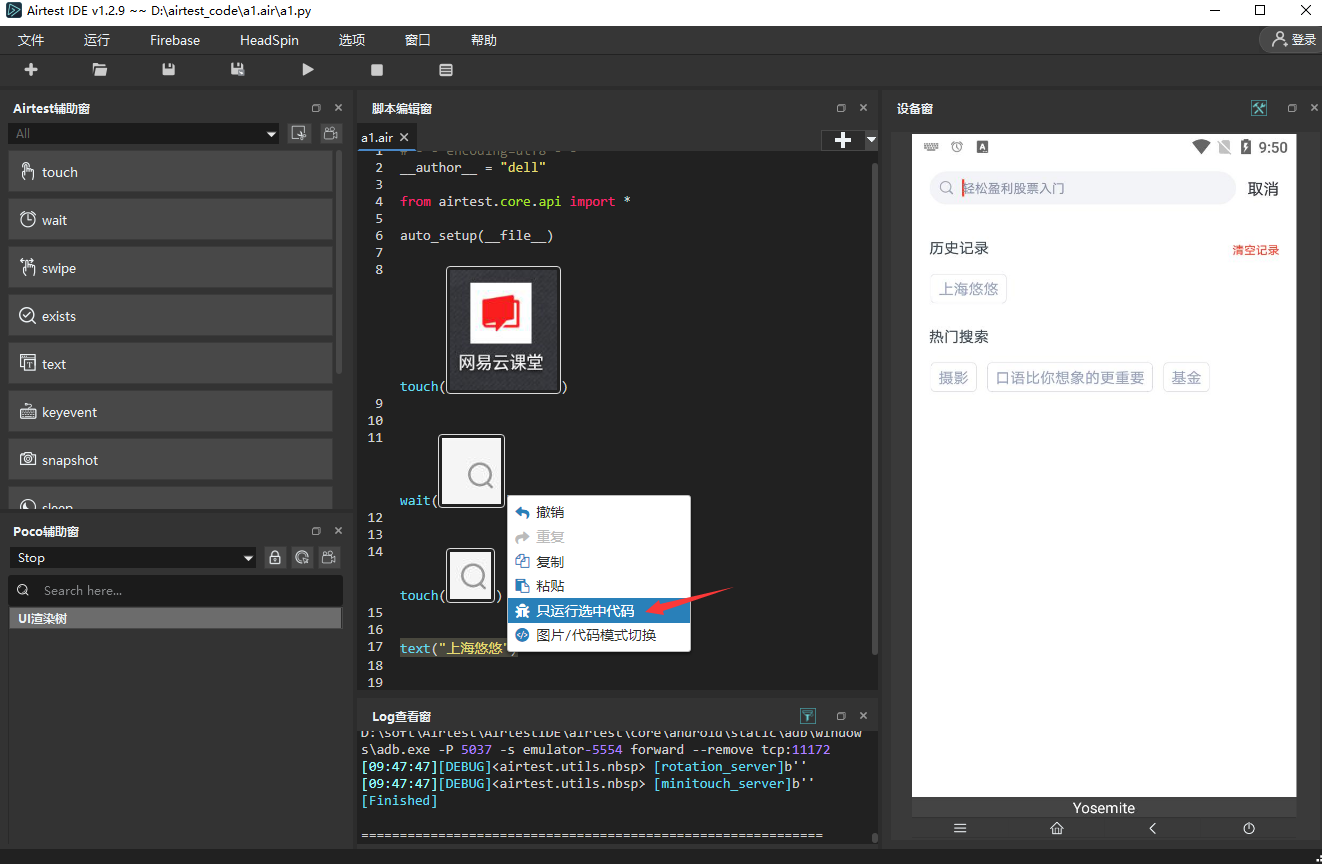Open the View report icon in toolbar
1322x864 pixels.
coord(446,70)
